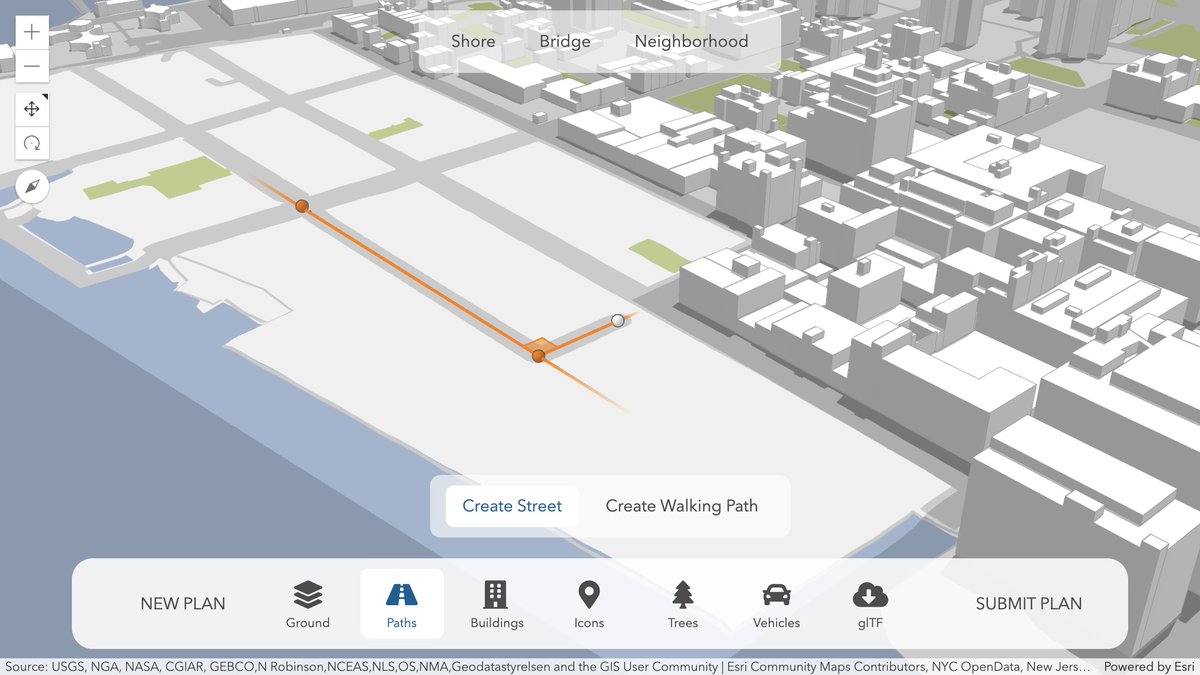Open the Buildings tool icon

coord(495,595)
